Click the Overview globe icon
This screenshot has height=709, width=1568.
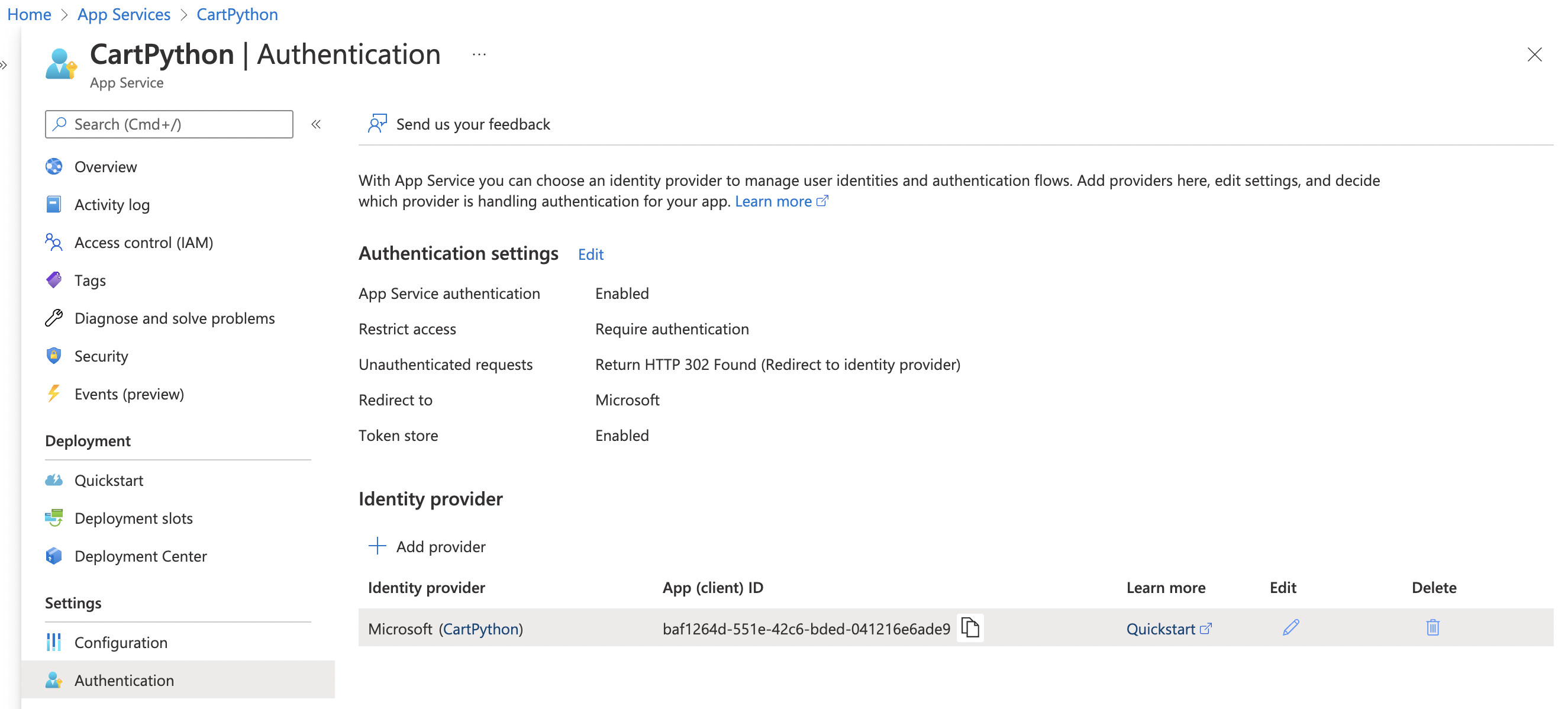[54, 167]
